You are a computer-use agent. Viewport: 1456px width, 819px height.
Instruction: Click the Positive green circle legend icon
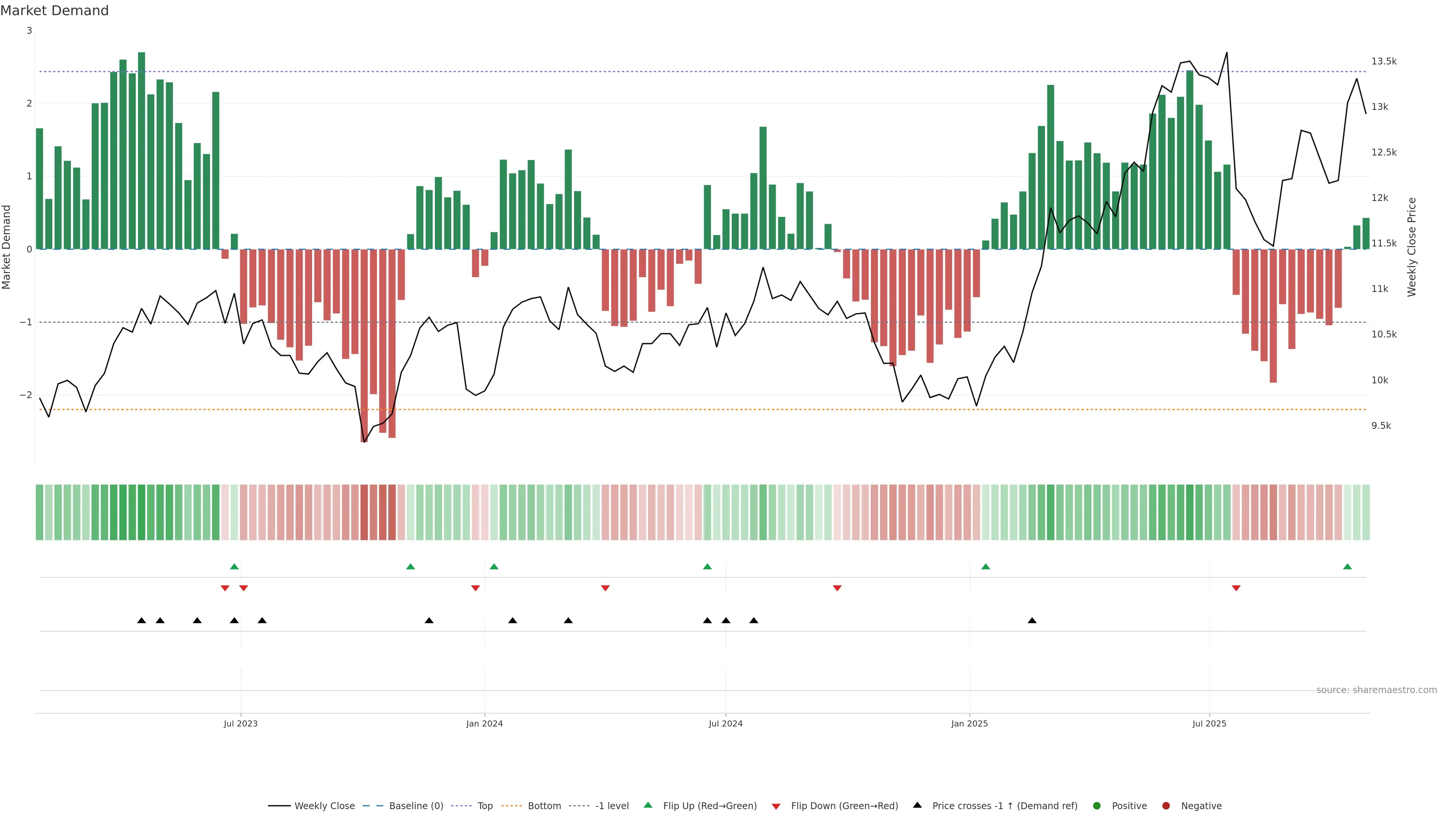[x=1097, y=806]
